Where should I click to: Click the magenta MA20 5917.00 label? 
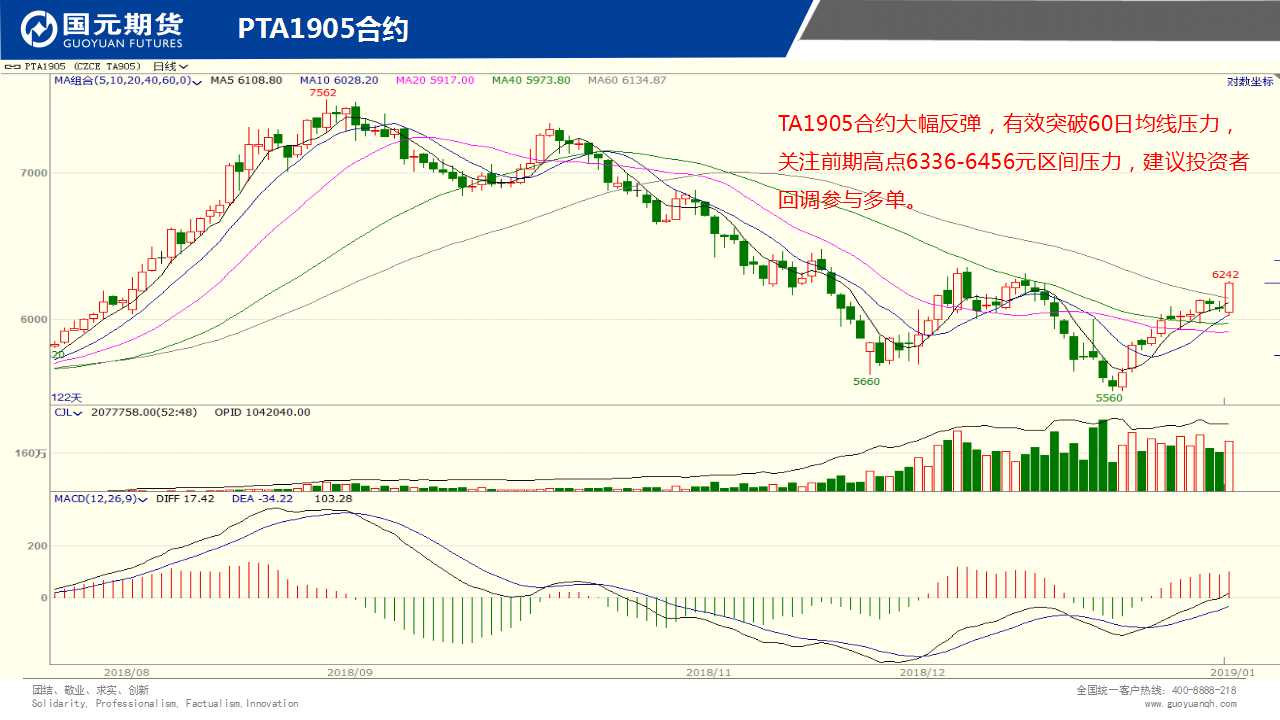(435, 80)
